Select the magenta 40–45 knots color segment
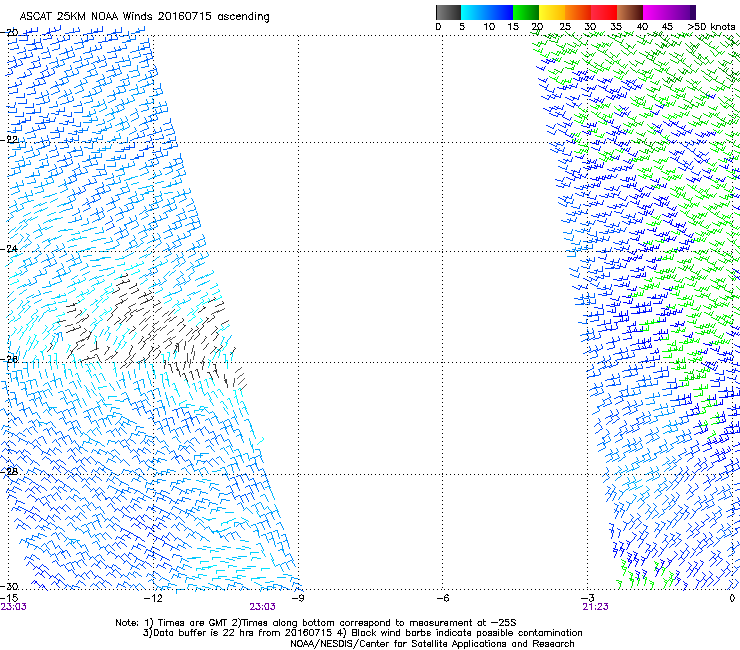This screenshot has height=650, width=740. (x=656, y=12)
